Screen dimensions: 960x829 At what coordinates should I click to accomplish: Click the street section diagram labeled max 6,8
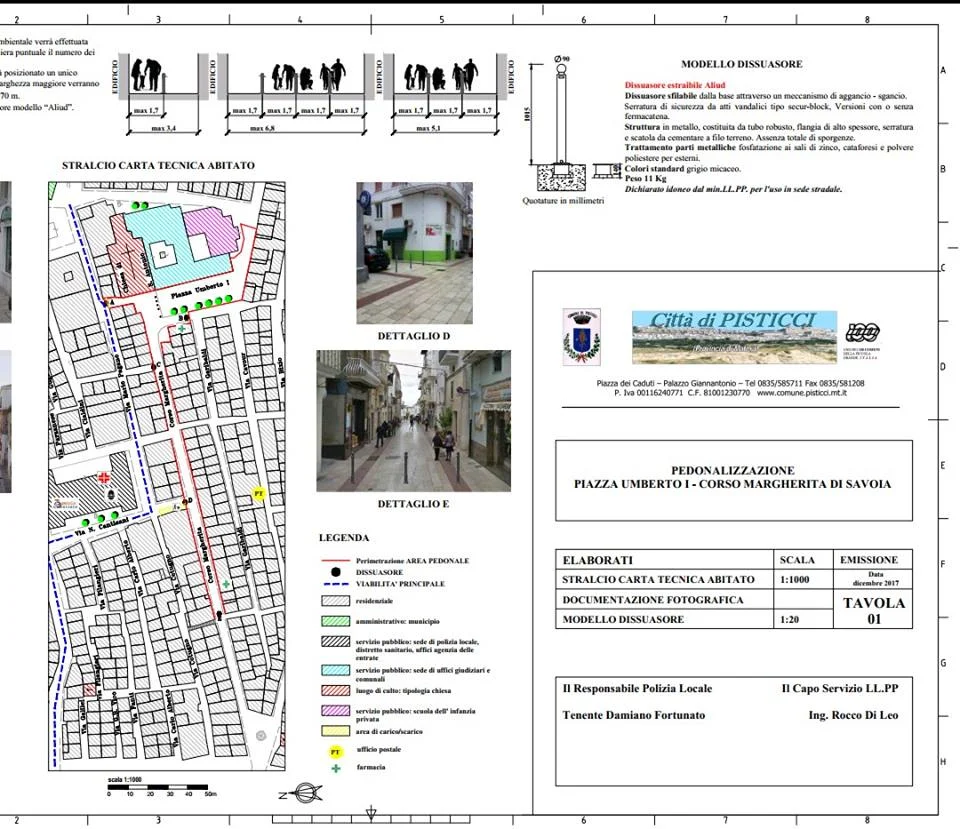[x=296, y=93]
